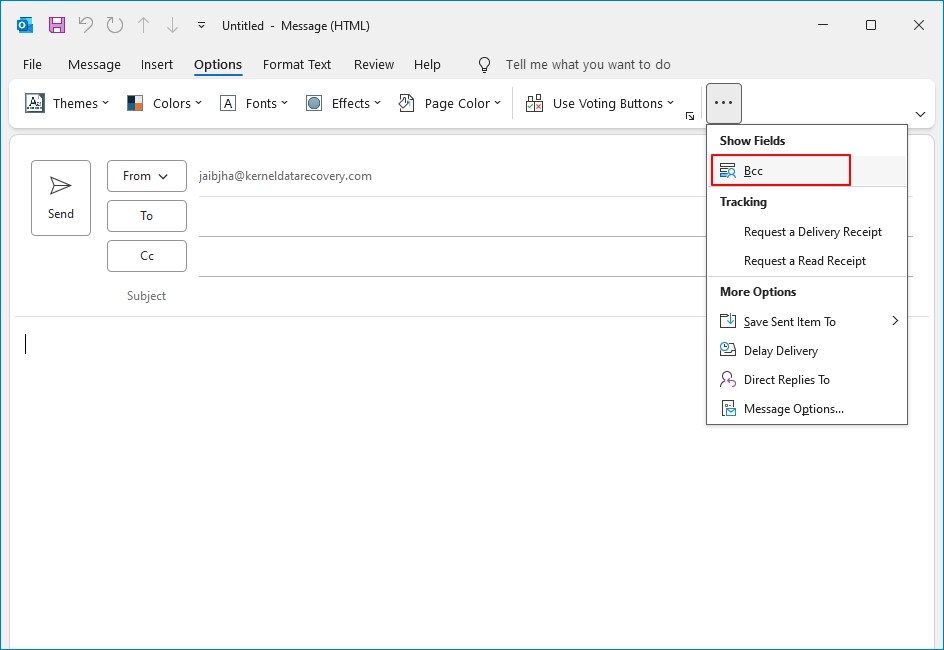Click the Save icon in title bar
This screenshot has width=944, height=650.
[57, 25]
